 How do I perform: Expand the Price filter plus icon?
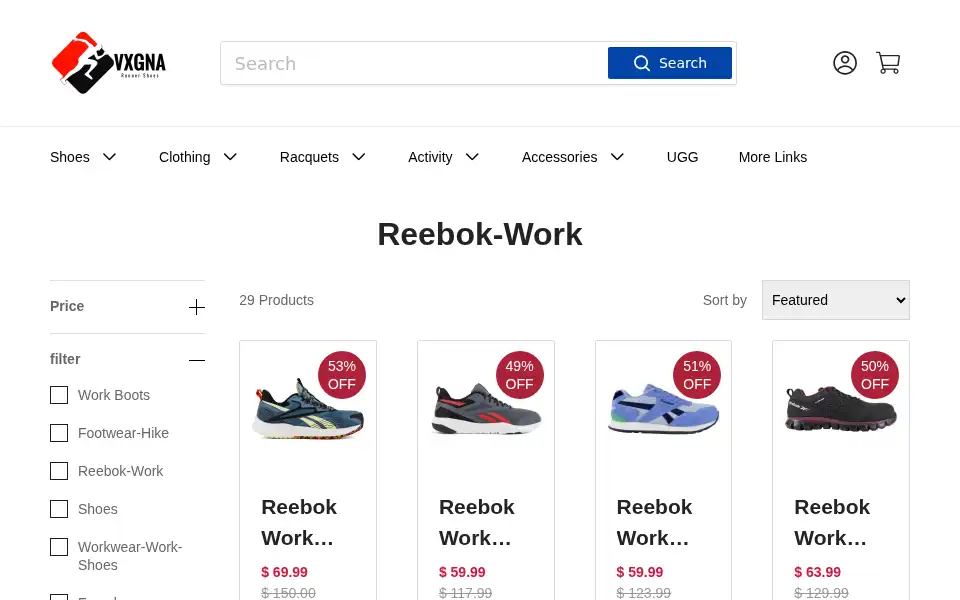(x=197, y=307)
